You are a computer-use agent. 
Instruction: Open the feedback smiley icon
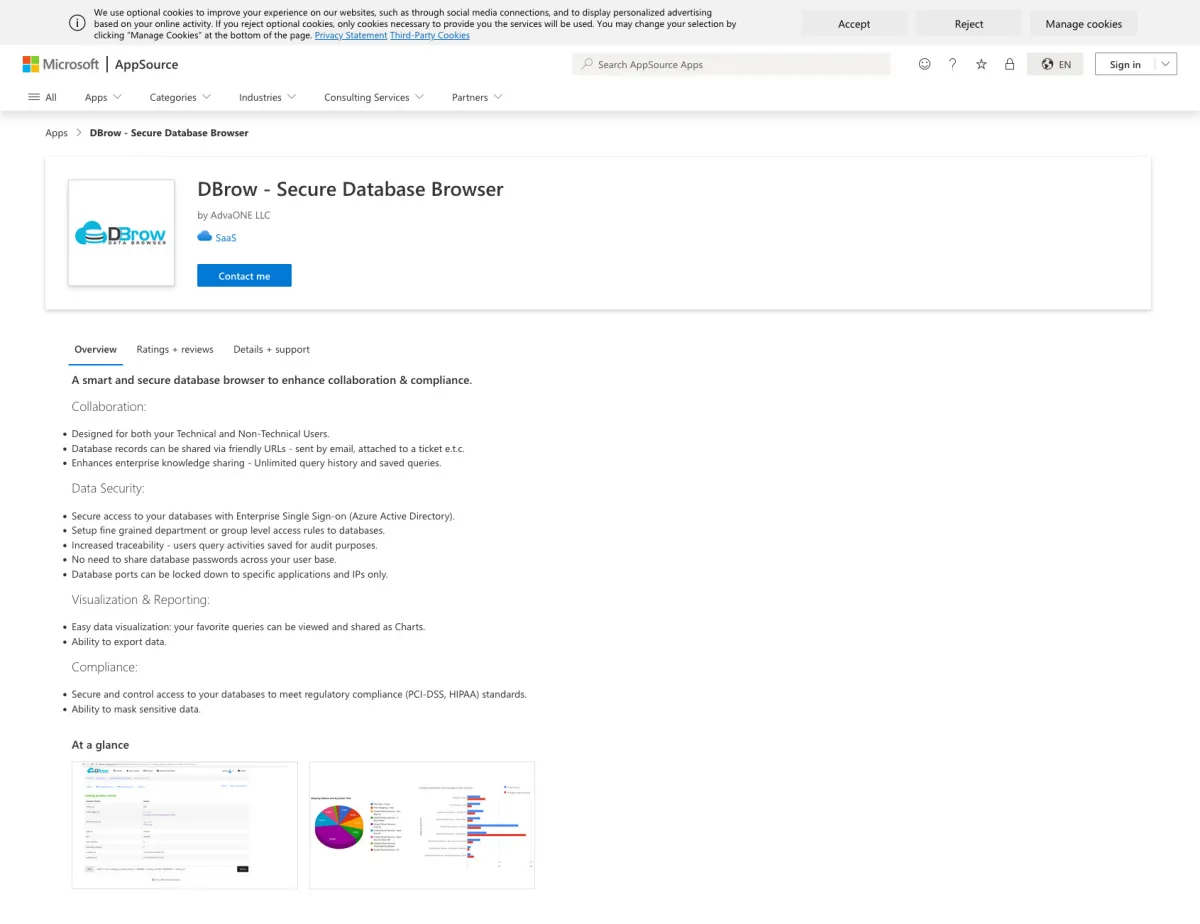point(924,64)
